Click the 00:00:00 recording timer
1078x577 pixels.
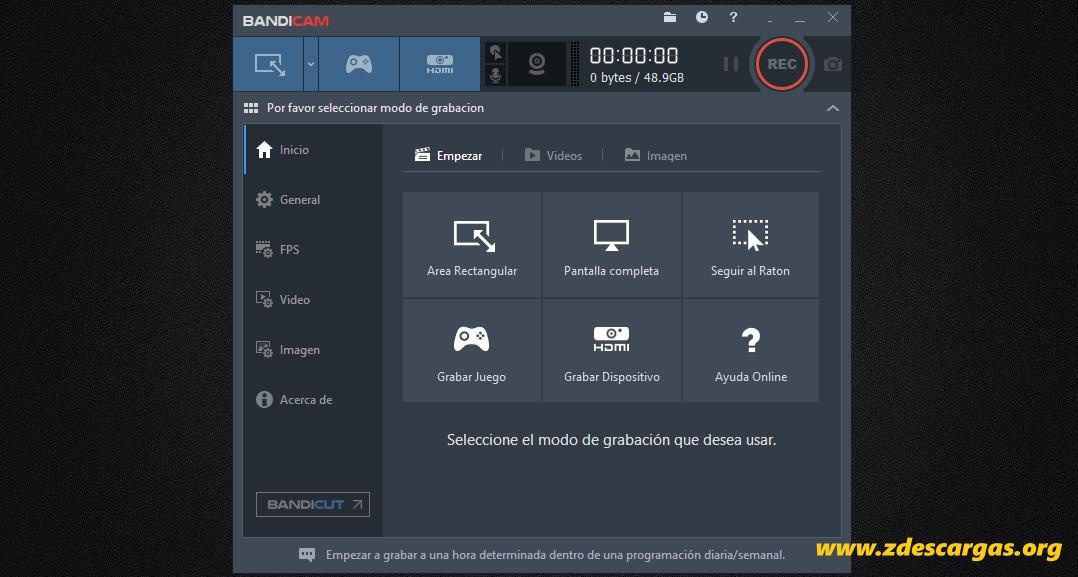[633, 55]
